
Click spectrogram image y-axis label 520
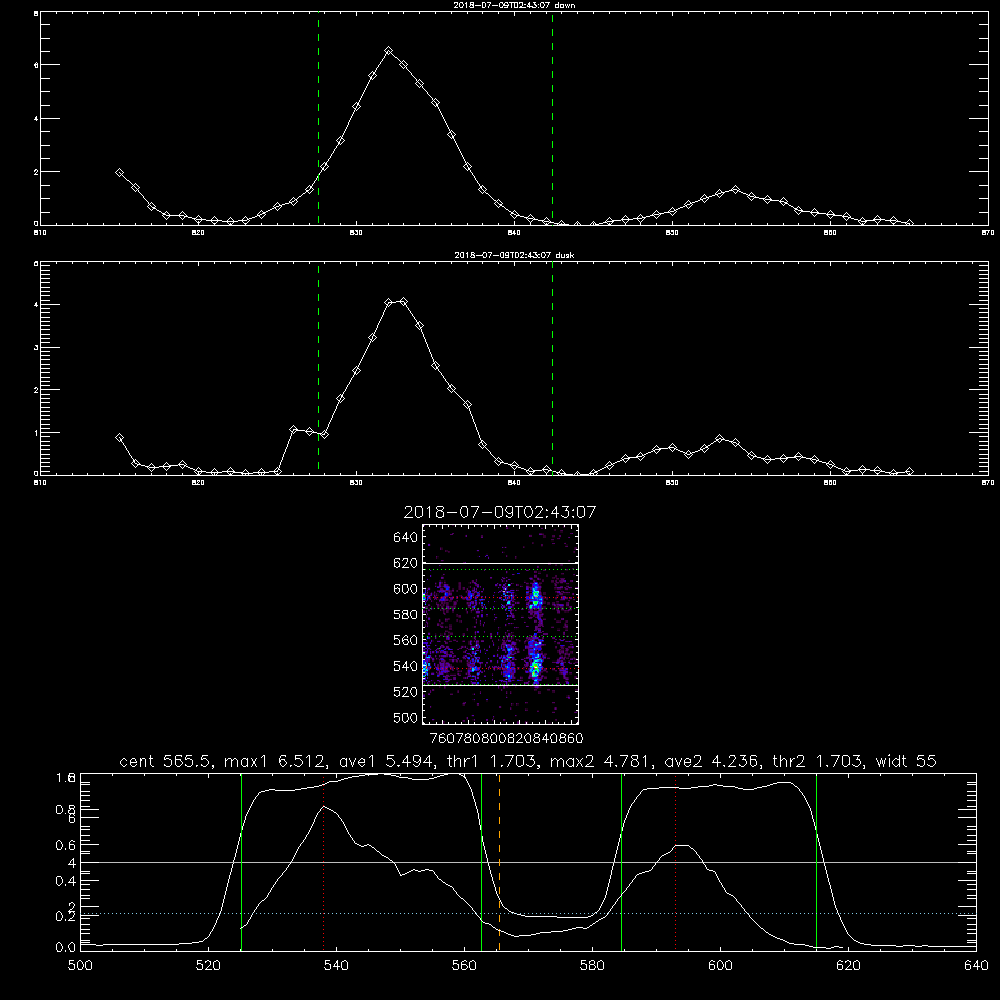[x=406, y=692]
